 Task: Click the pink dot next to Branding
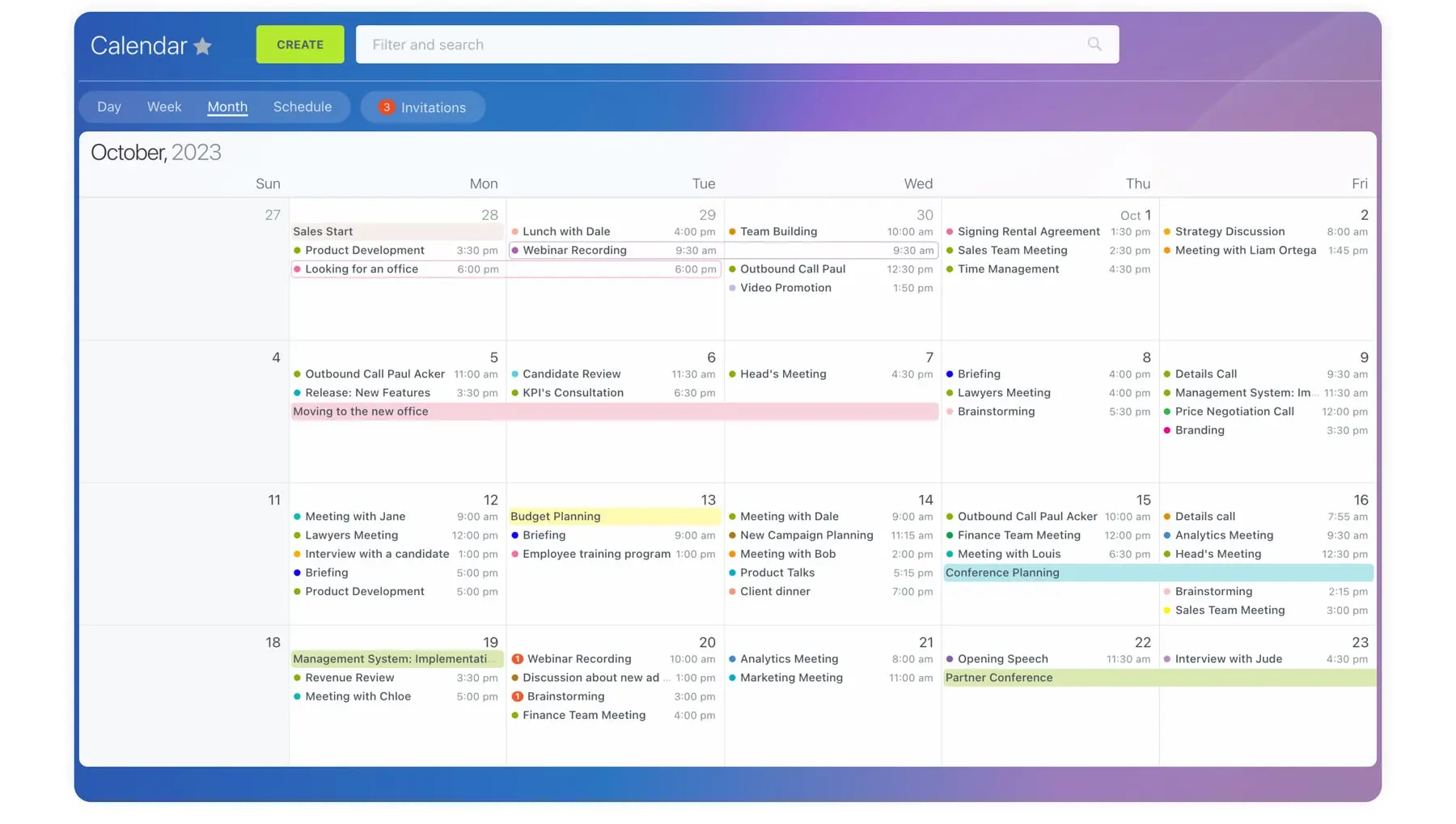1167,430
